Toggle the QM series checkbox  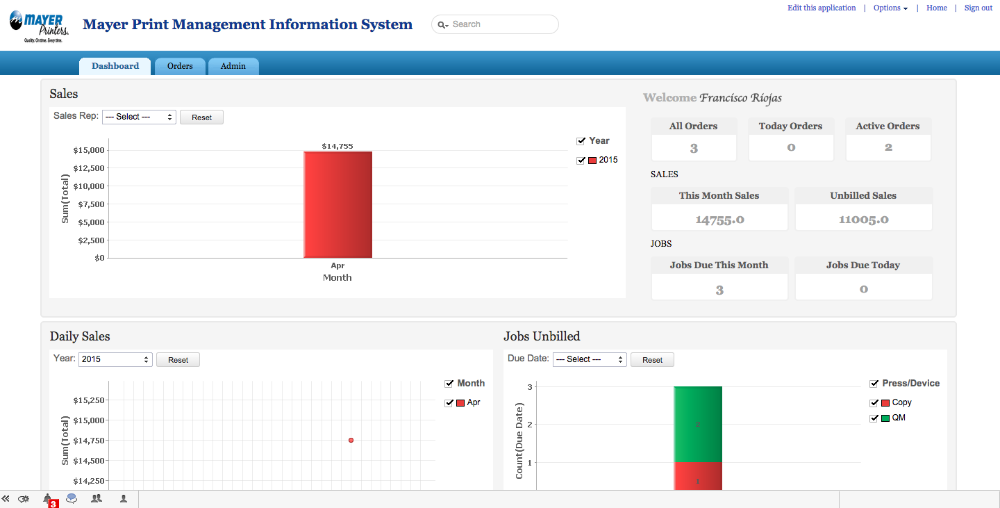[874, 419]
